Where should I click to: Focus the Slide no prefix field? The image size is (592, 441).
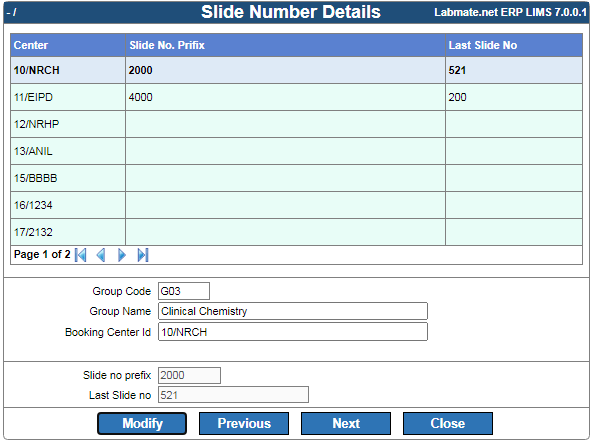(x=189, y=375)
